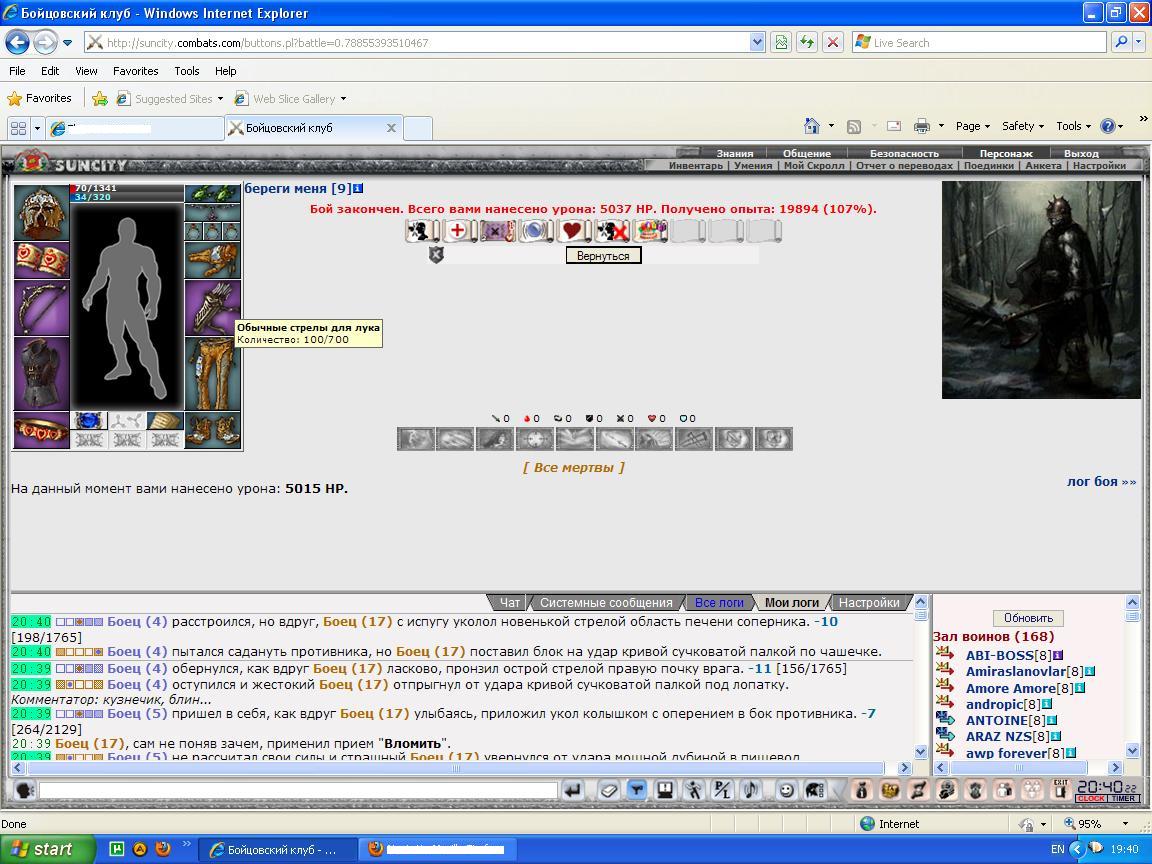Select the bow weapon slot
The width and height of the screenshot is (1152, 864).
coord(42,308)
